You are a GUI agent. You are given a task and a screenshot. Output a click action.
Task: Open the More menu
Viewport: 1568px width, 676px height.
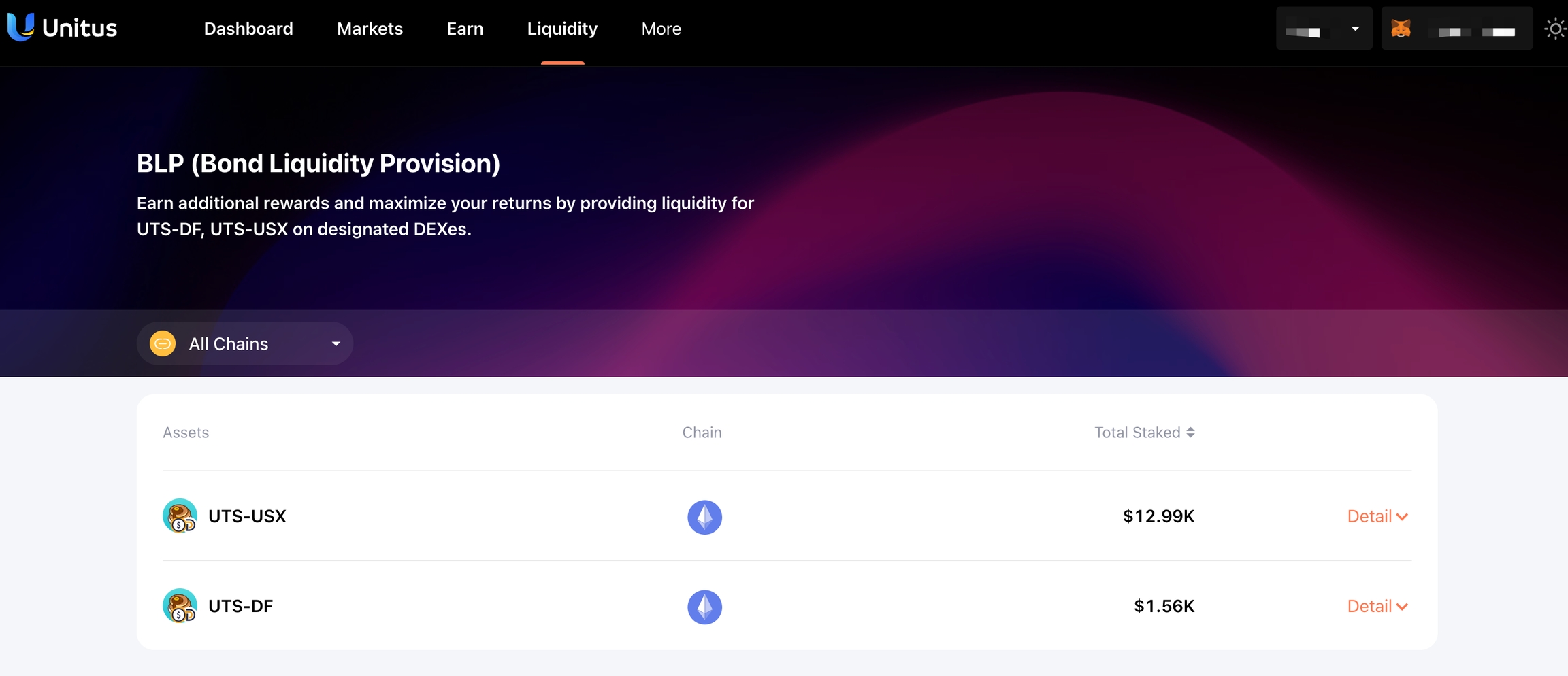coord(661,29)
